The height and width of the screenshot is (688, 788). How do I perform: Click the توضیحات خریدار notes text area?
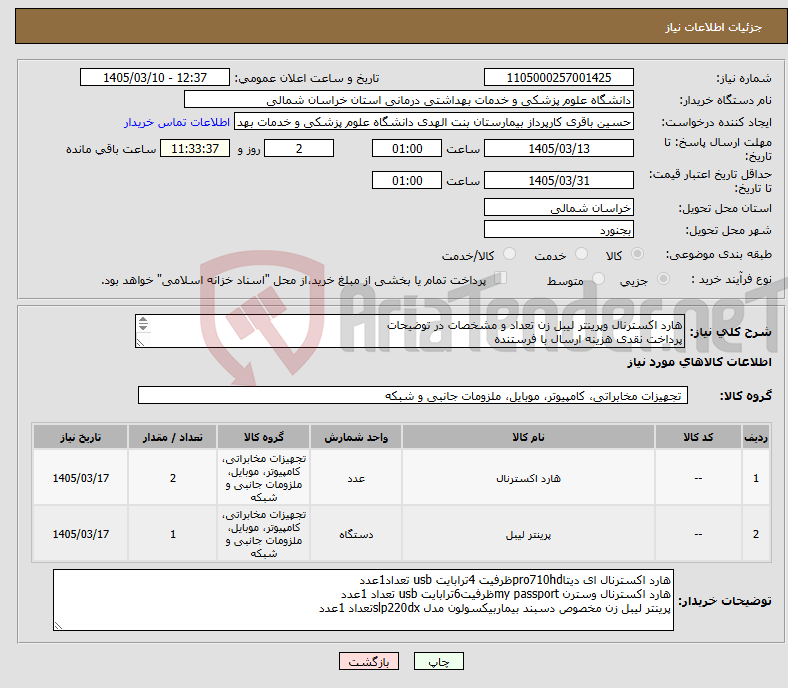click(363, 600)
